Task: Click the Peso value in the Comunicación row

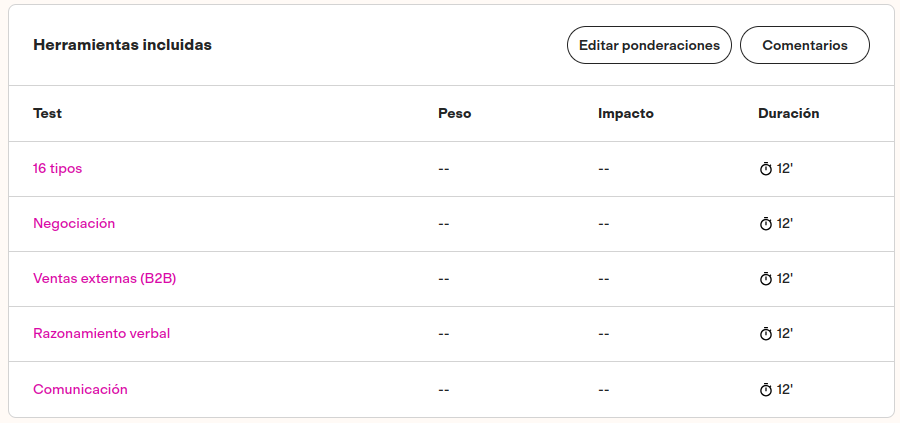Action: click(x=444, y=389)
